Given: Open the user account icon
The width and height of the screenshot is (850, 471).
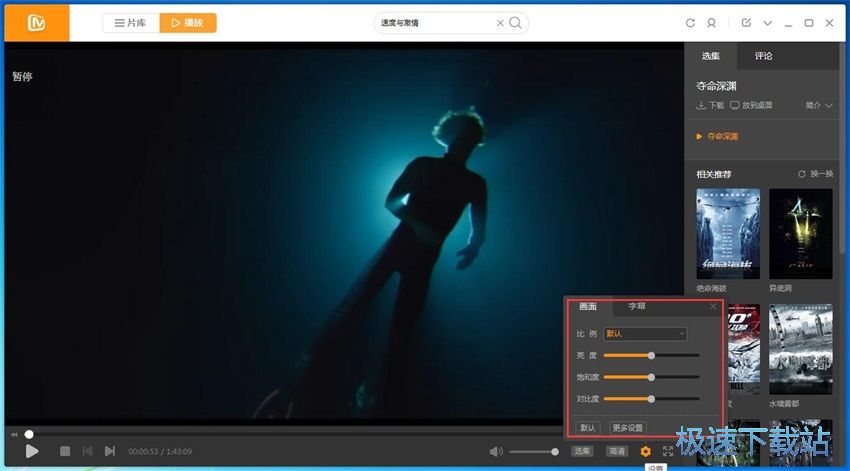Looking at the screenshot, I should click(711, 23).
